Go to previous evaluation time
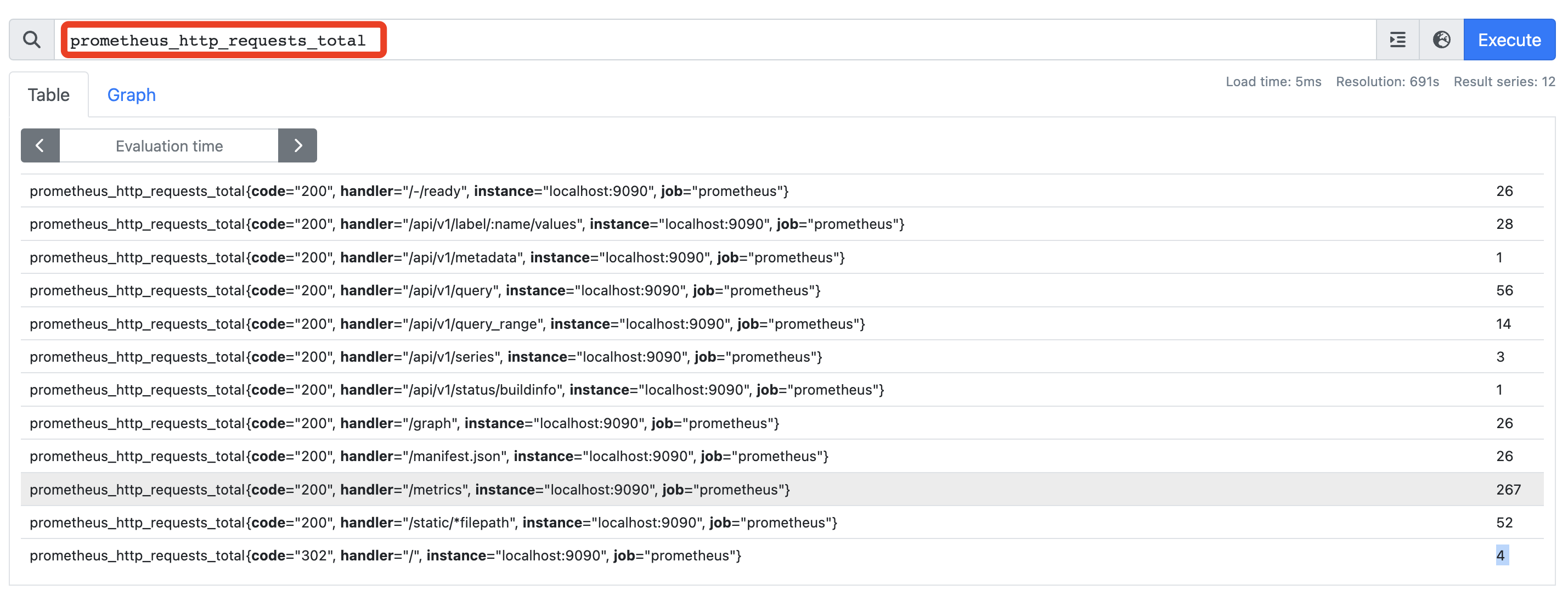Viewport: 1568px width, 595px height. tap(40, 145)
